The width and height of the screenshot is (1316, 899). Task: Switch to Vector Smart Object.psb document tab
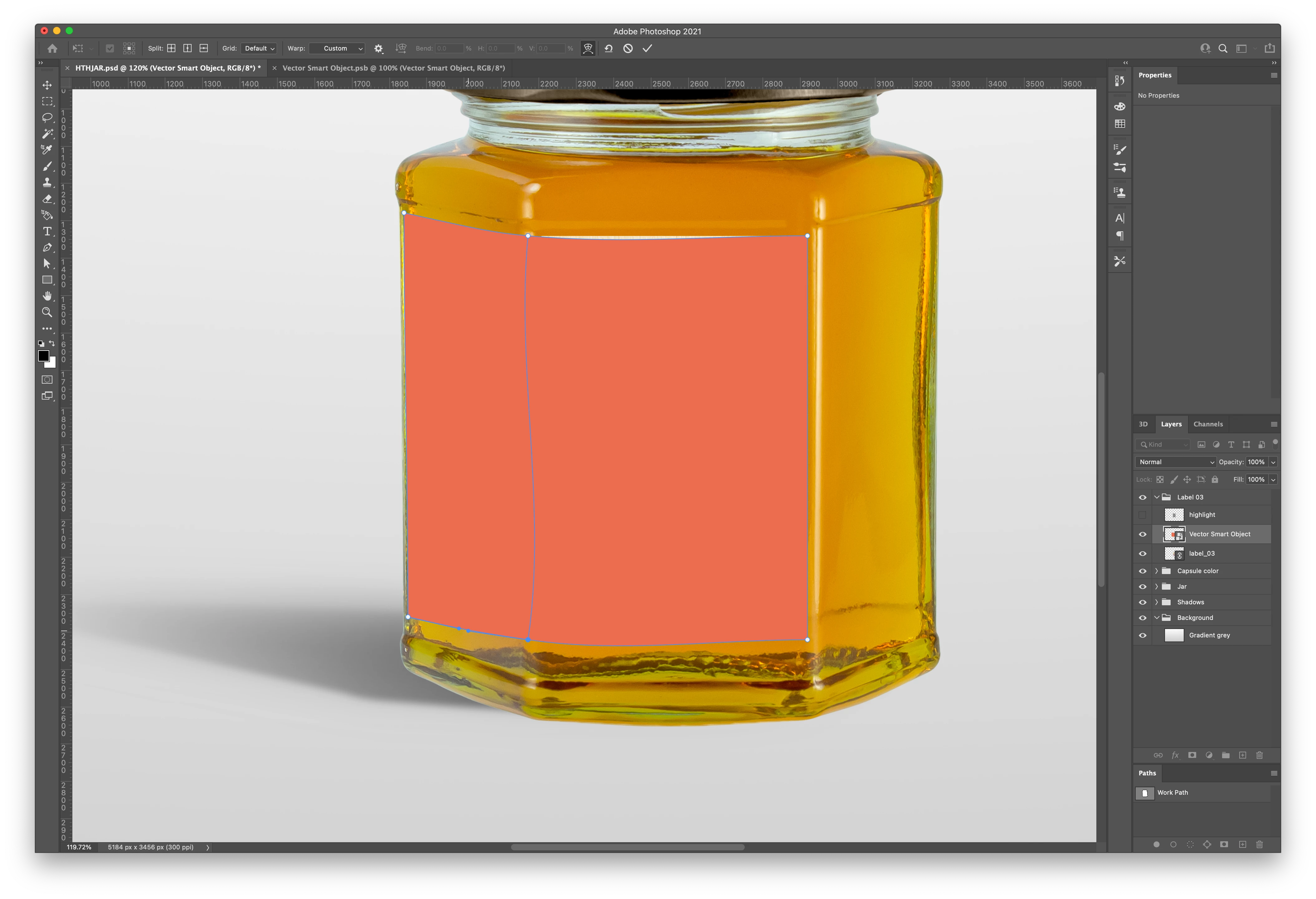point(393,68)
